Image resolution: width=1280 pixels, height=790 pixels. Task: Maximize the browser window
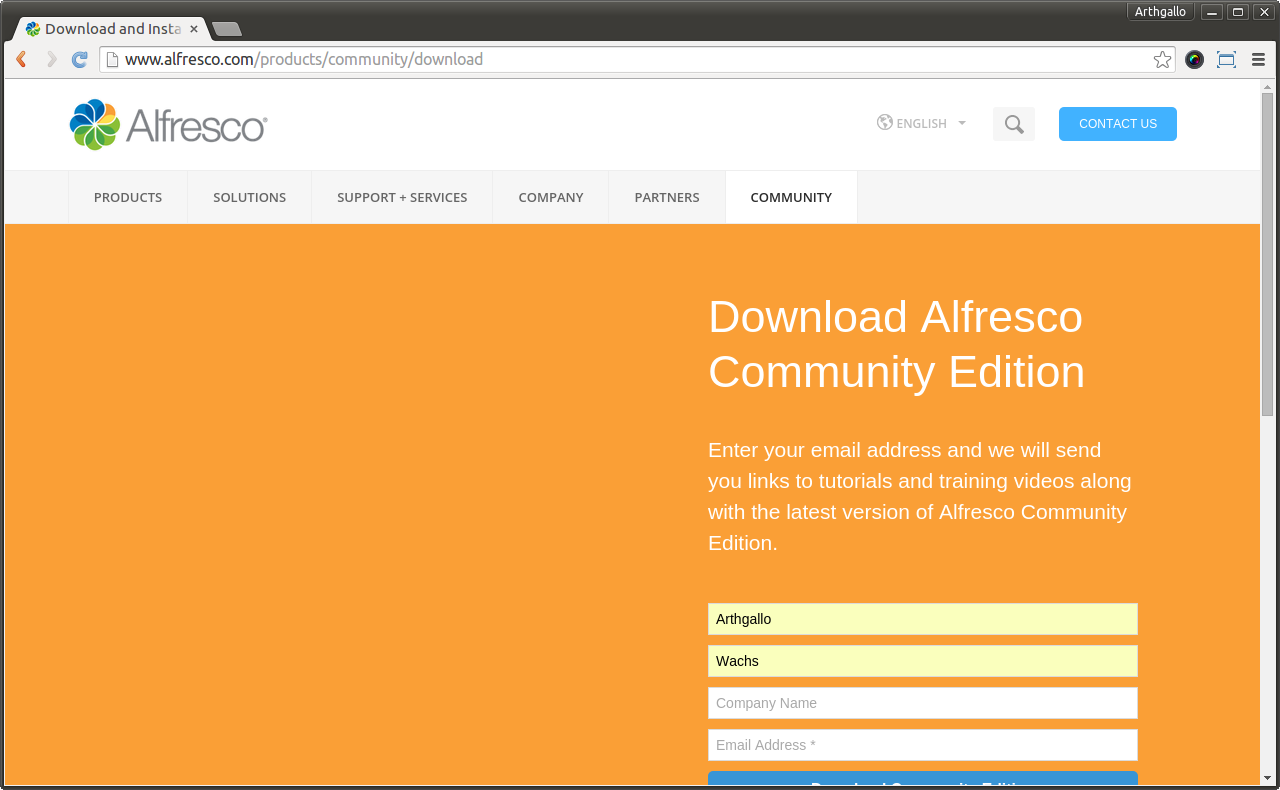(1238, 12)
